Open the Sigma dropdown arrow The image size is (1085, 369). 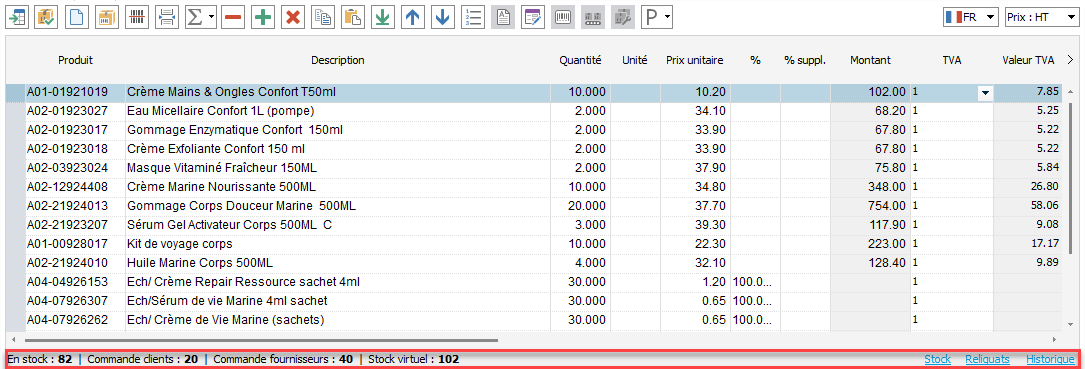[212, 17]
